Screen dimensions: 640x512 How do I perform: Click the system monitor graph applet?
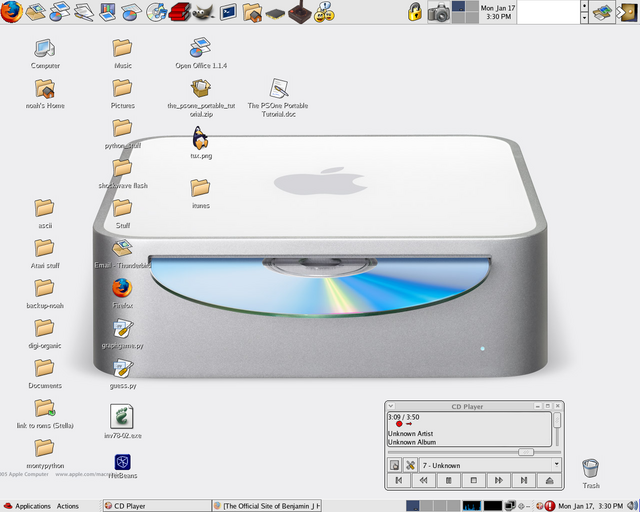(471, 506)
